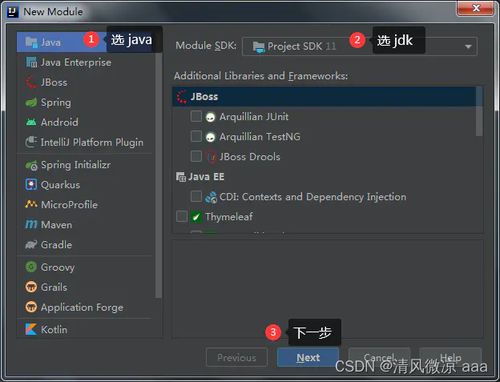Click the 'Java EE' group label
This screenshot has width=500, height=382.
(206, 177)
